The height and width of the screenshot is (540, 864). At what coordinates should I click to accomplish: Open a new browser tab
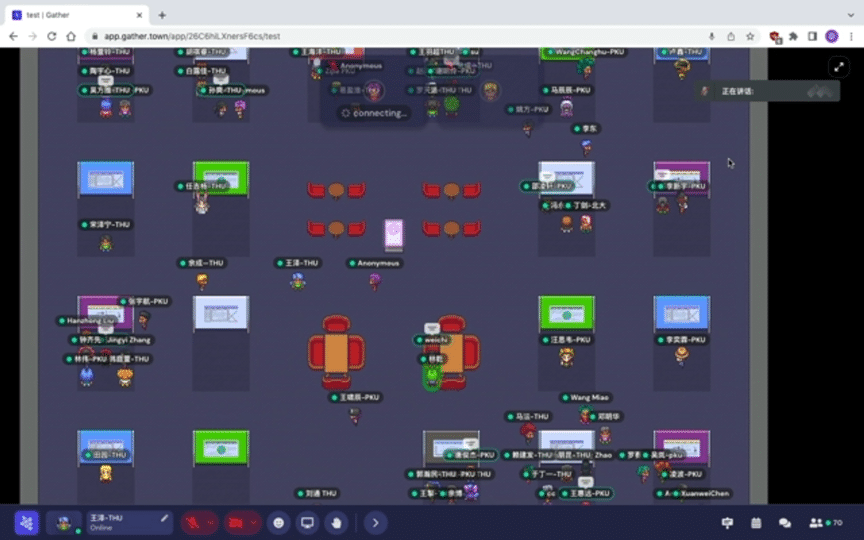click(x=162, y=15)
